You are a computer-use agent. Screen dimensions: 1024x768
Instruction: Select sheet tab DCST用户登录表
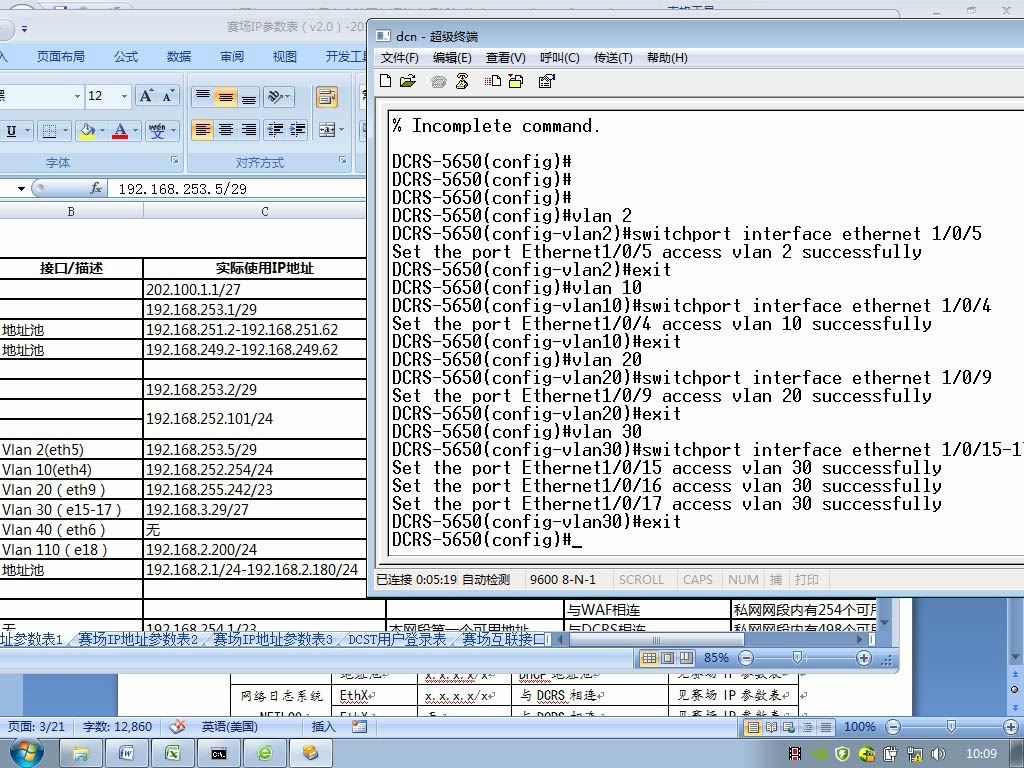[397, 639]
